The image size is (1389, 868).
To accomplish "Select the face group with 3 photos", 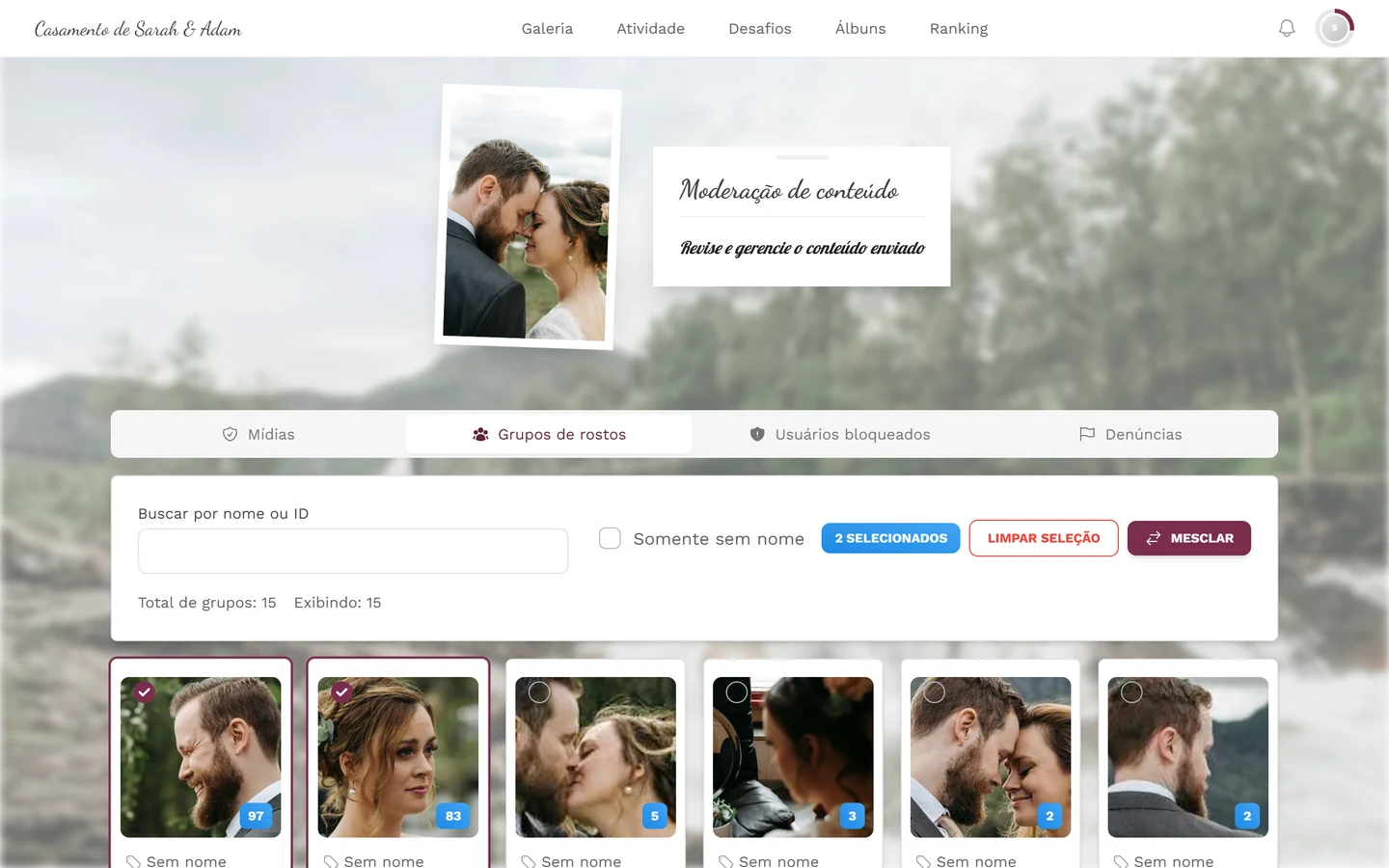I will click(737, 692).
